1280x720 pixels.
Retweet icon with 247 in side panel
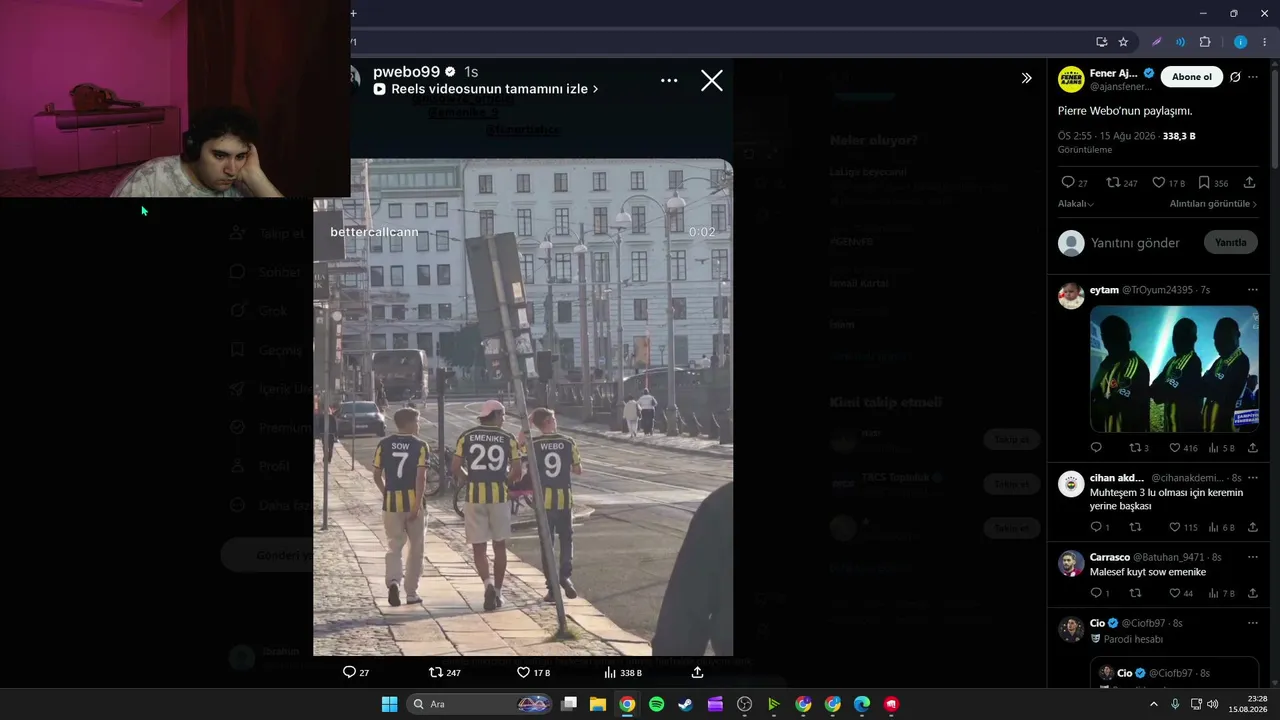point(1111,183)
